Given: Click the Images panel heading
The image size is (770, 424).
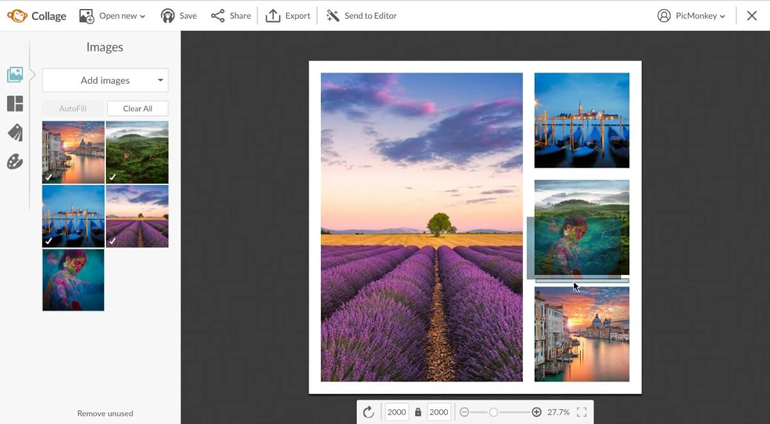Looking at the screenshot, I should coord(105,47).
